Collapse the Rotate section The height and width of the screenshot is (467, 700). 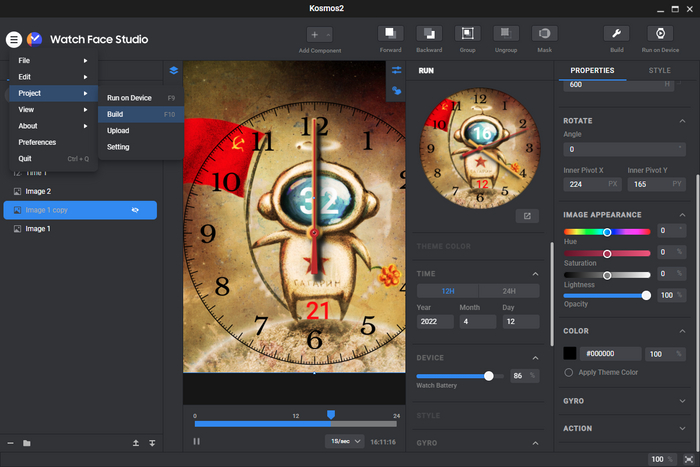tap(681, 121)
